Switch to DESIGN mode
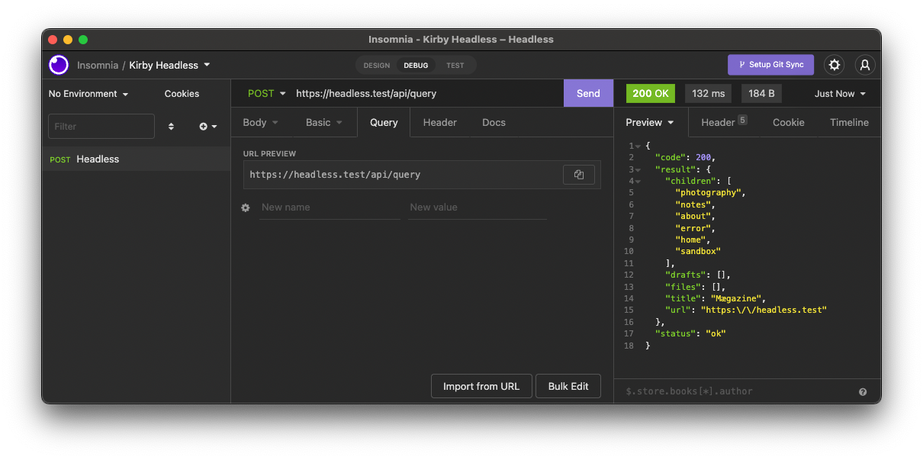 [377, 66]
